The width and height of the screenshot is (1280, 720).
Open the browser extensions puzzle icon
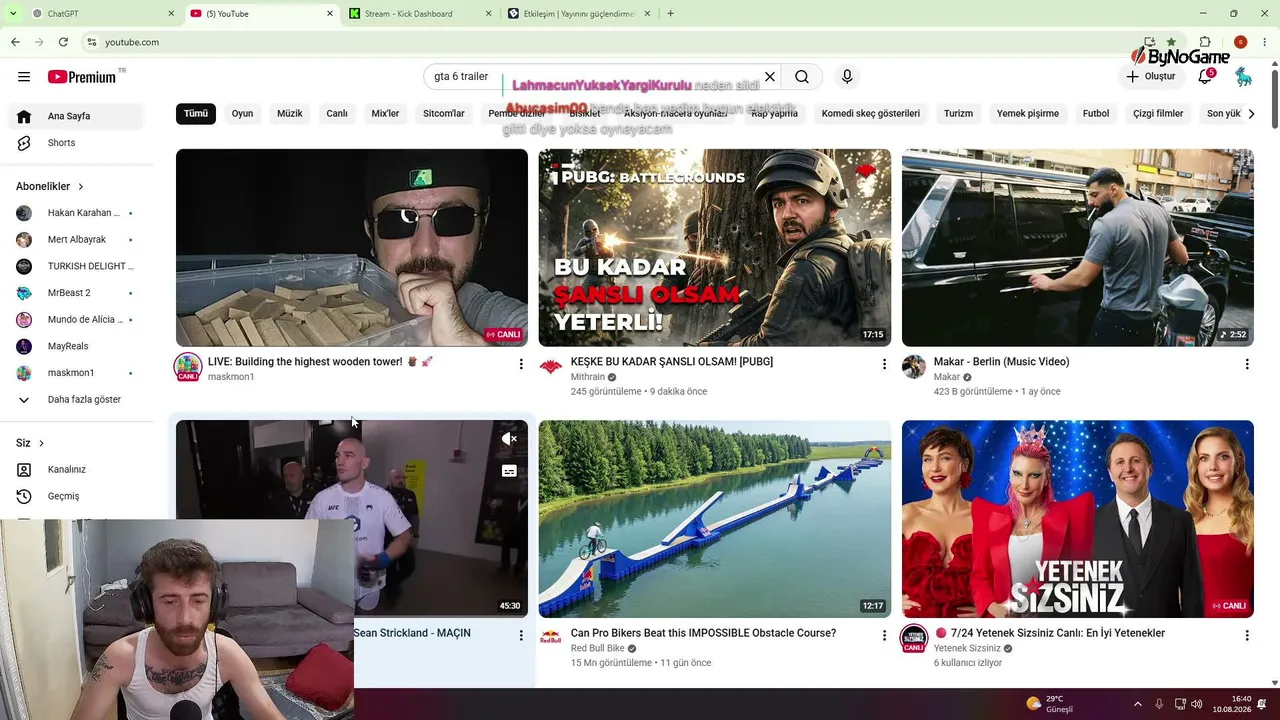click(x=1205, y=42)
